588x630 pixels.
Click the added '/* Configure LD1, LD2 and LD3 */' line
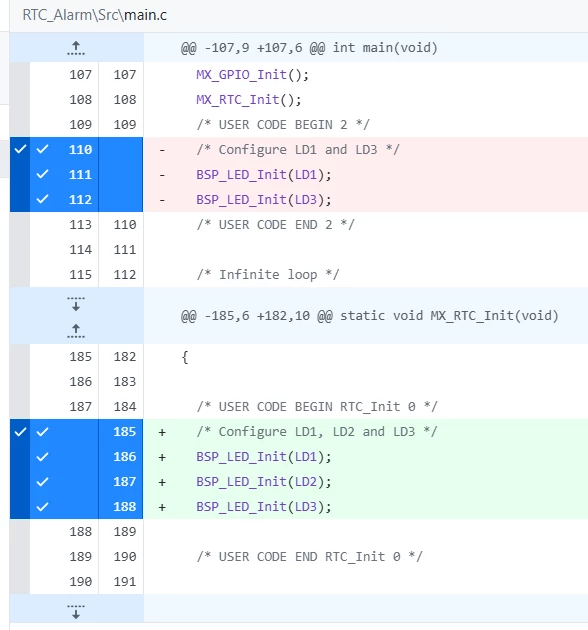click(x=317, y=432)
